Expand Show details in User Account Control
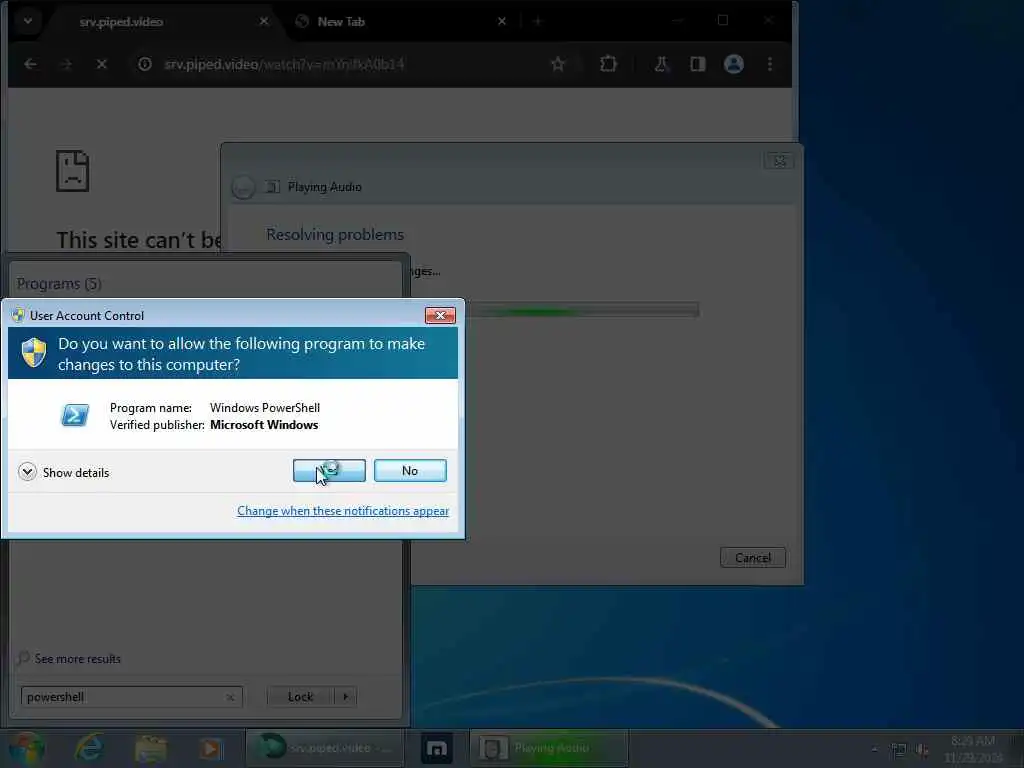The width and height of the screenshot is (1024, 768). [x=63, y=472]
